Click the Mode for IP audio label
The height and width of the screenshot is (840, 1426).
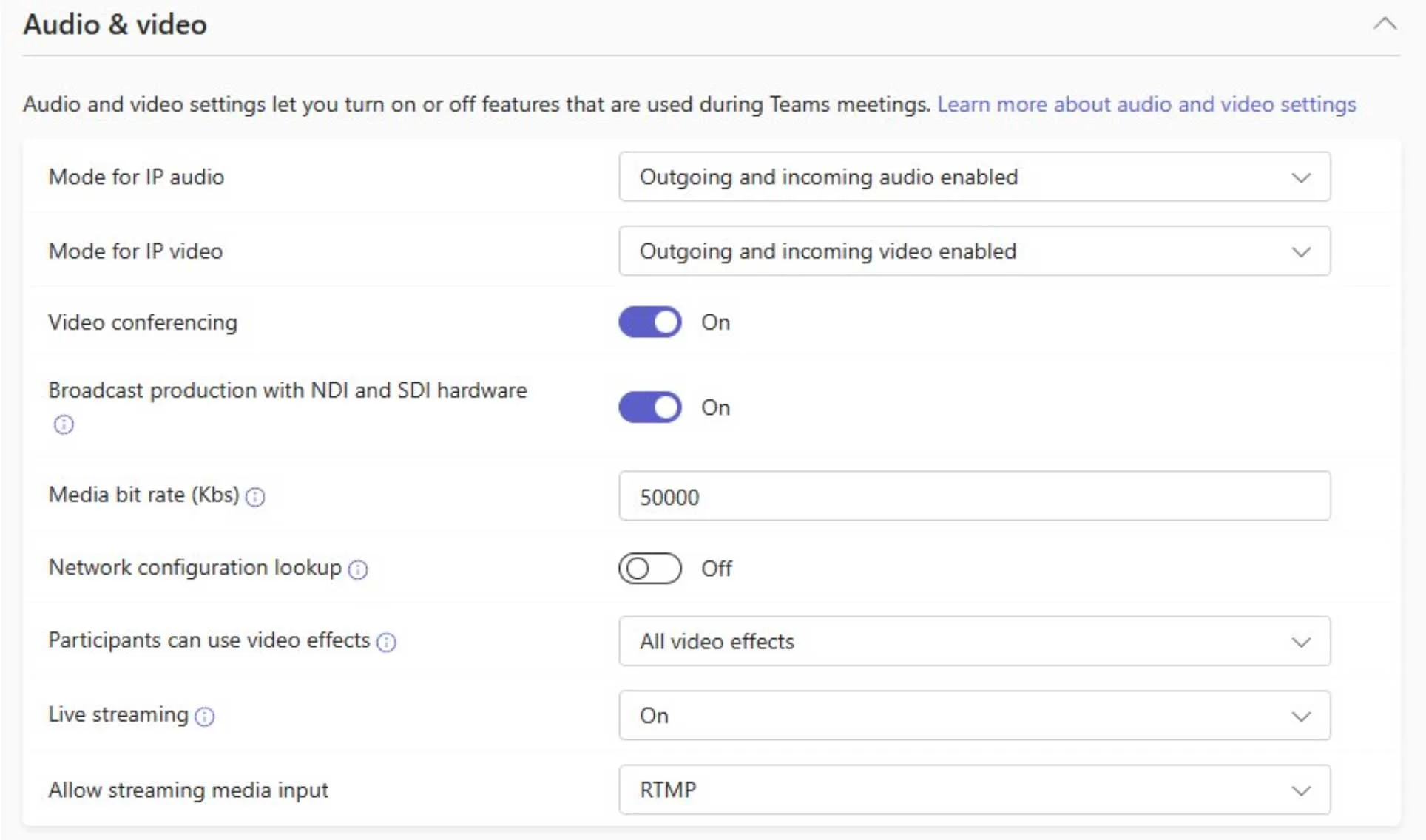click(x=136, y=177)
